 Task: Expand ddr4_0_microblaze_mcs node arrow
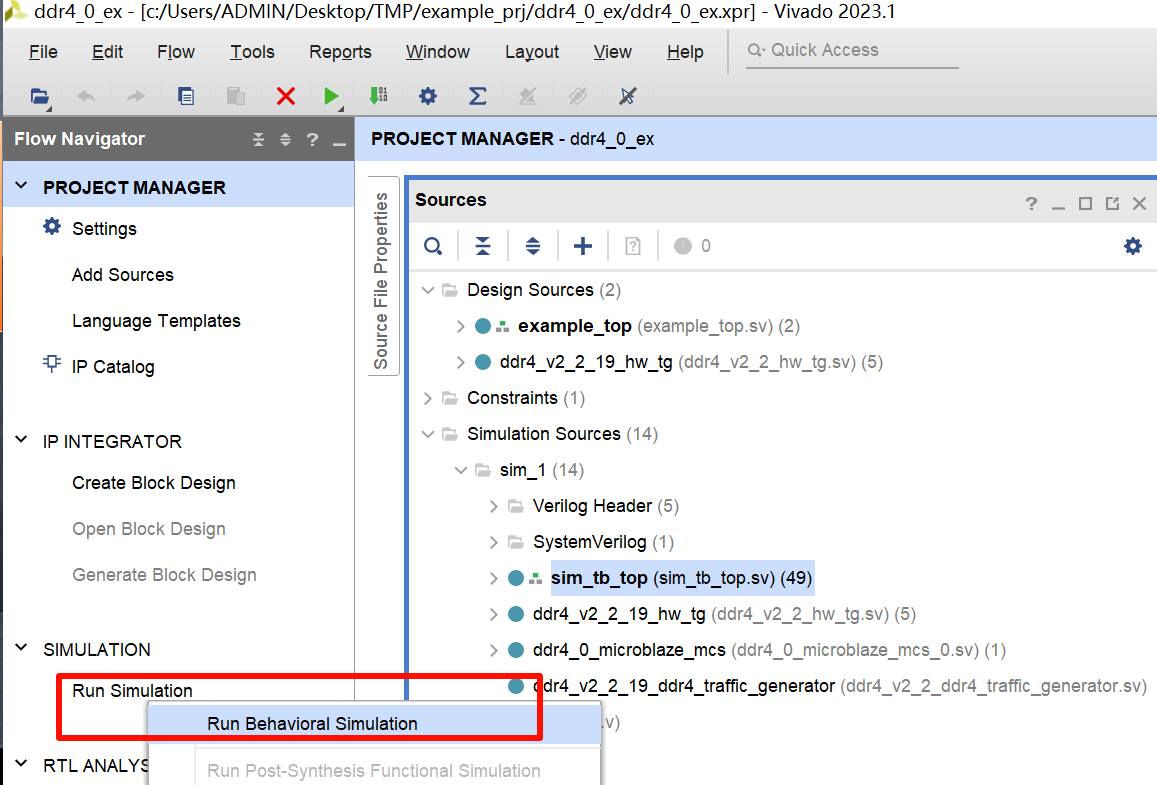[x=494, y=650]
